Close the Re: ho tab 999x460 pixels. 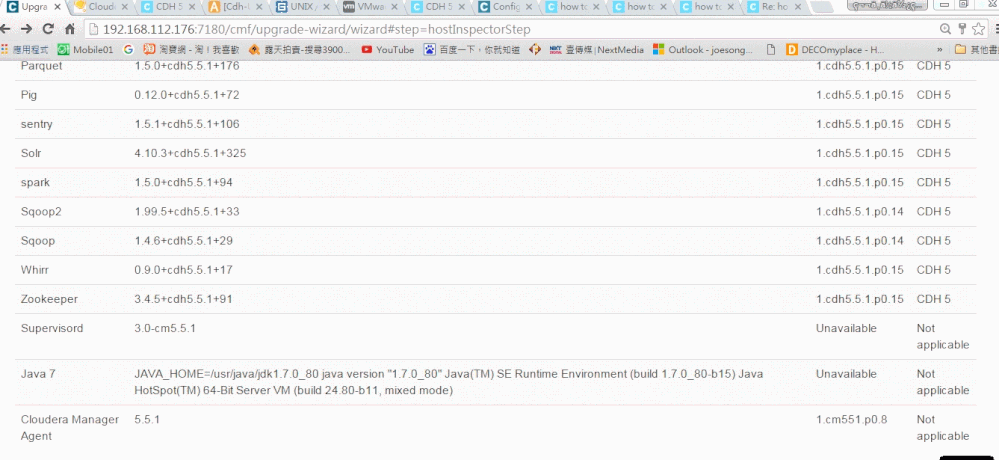[x=800, y=8]
